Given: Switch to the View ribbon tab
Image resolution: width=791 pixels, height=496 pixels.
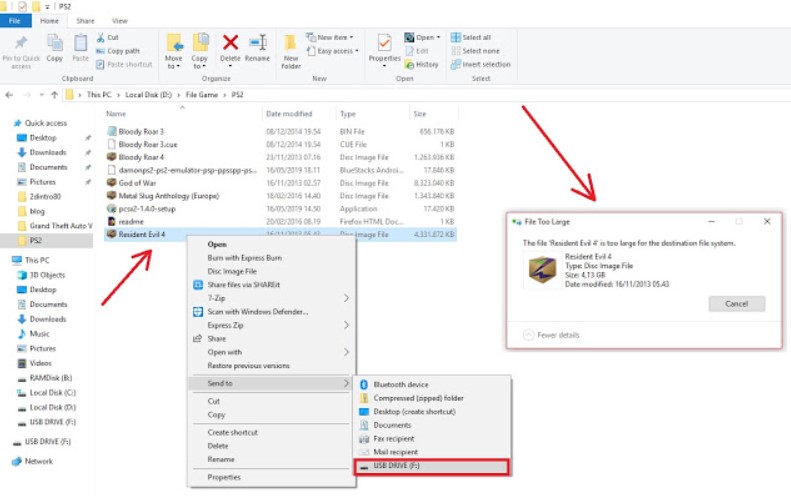Looking at the screenshot, I should (120, 21).
